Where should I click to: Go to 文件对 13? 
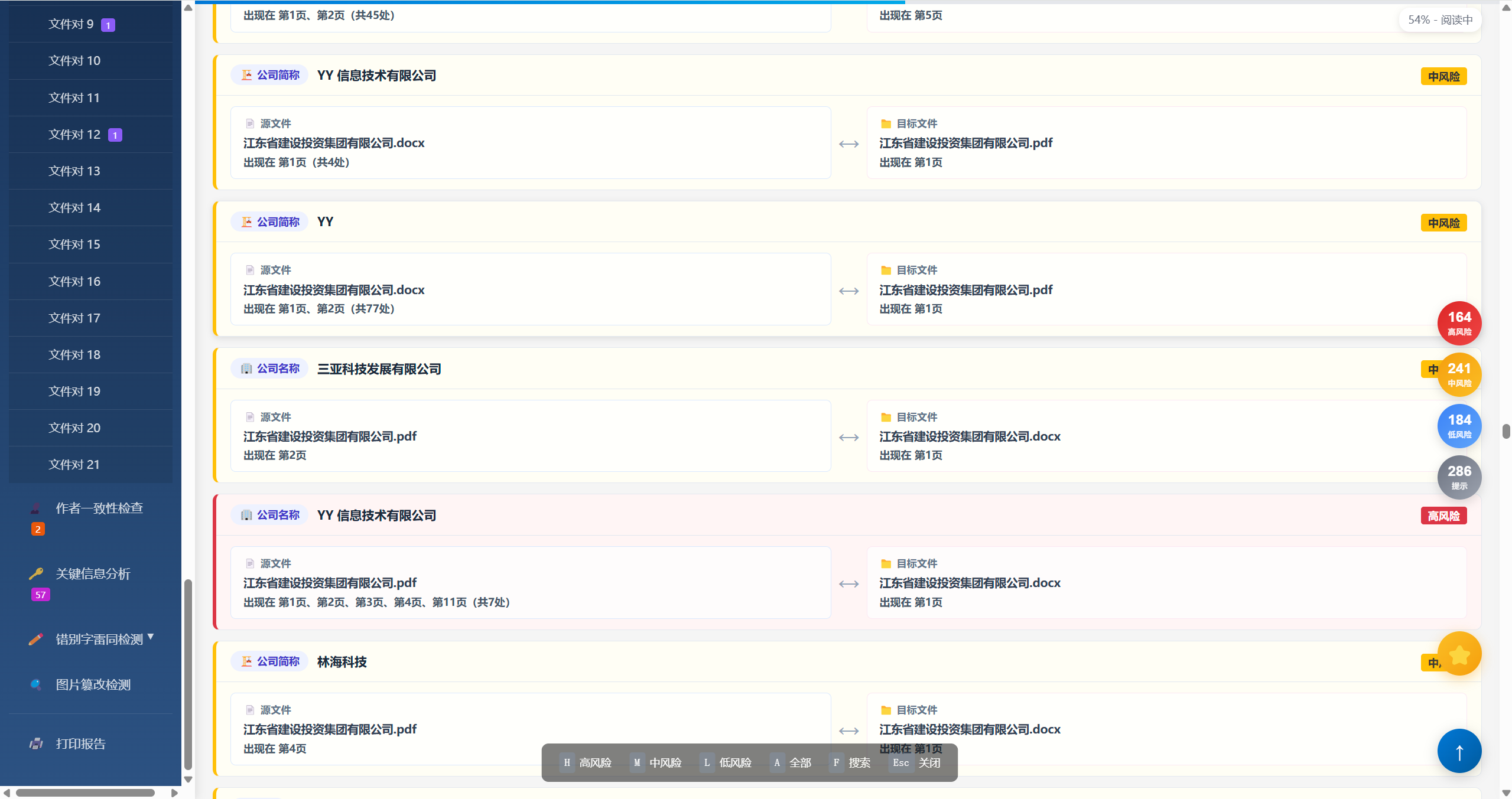pyautogui.click(x=91, y=171)
